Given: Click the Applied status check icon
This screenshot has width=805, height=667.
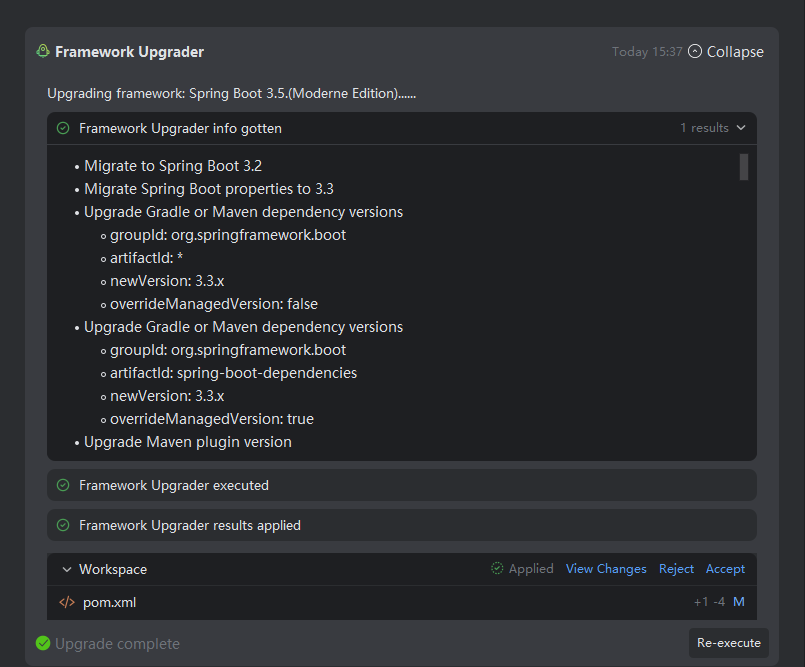Looking at the screenshot, I should pyautogui.click(x=497, y=568).
